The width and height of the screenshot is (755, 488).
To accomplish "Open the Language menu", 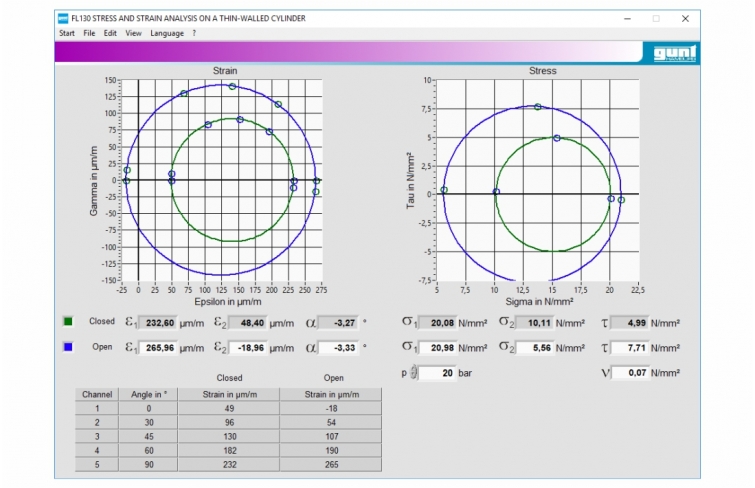I will (167, 33).
